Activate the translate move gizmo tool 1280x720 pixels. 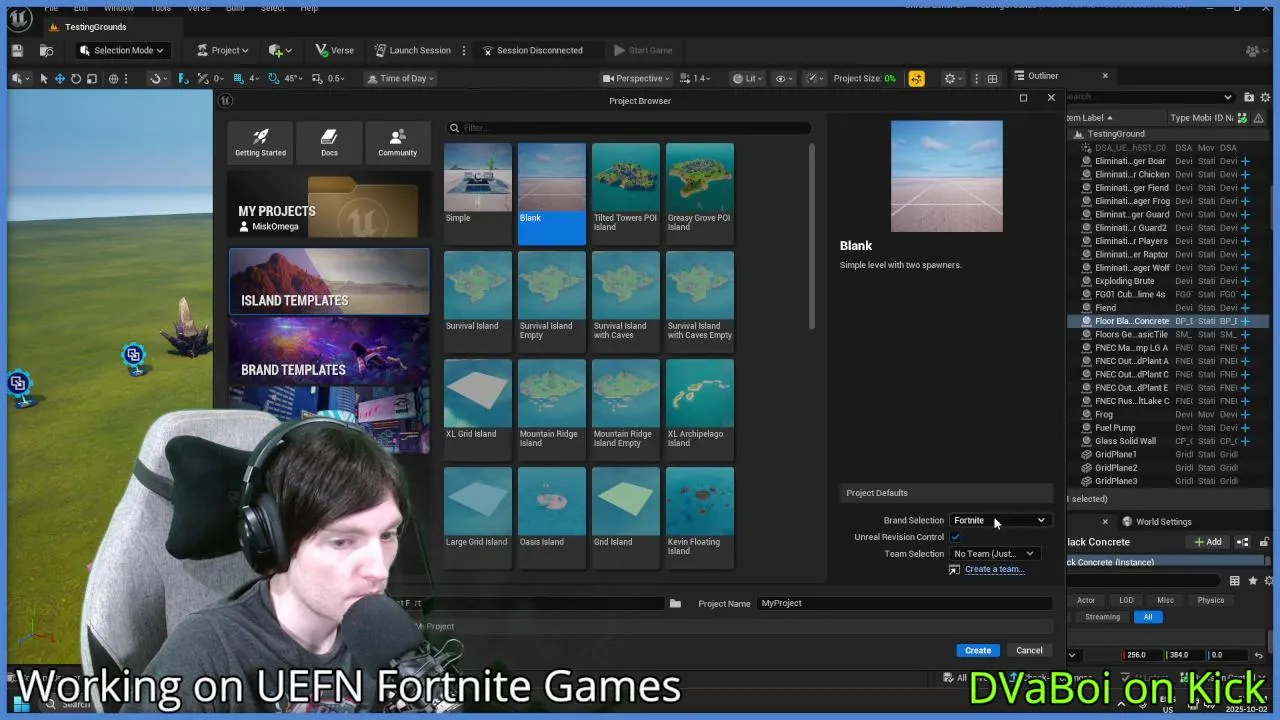59,78
